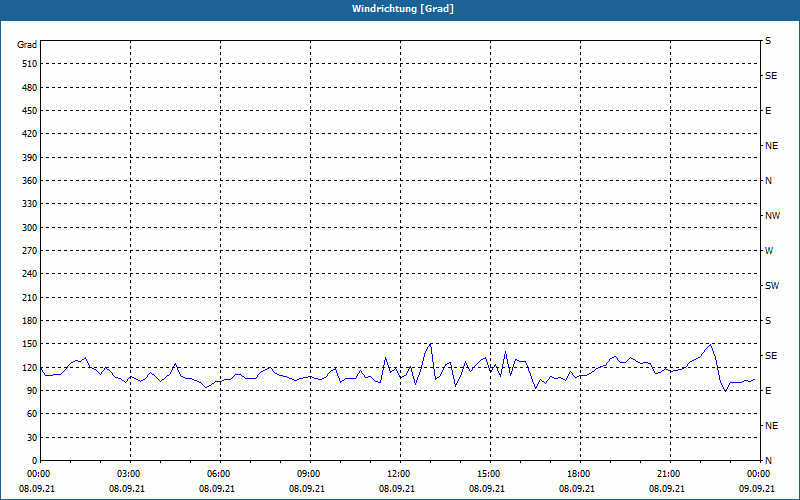Screen dimensions: 800x500
Task: Click the N compass label level with 360
Action: pos(768,181)
